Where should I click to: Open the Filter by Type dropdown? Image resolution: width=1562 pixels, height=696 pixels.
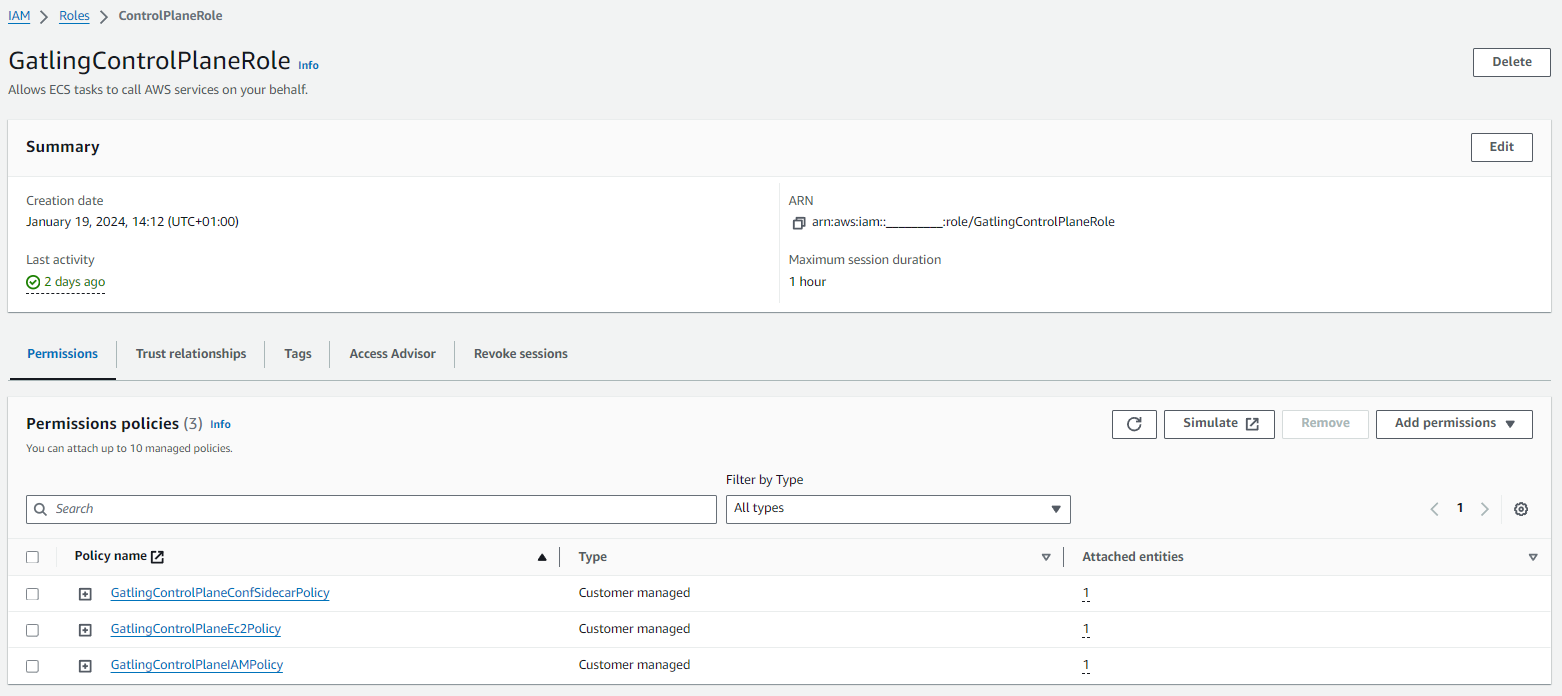(x=898, y=509)
